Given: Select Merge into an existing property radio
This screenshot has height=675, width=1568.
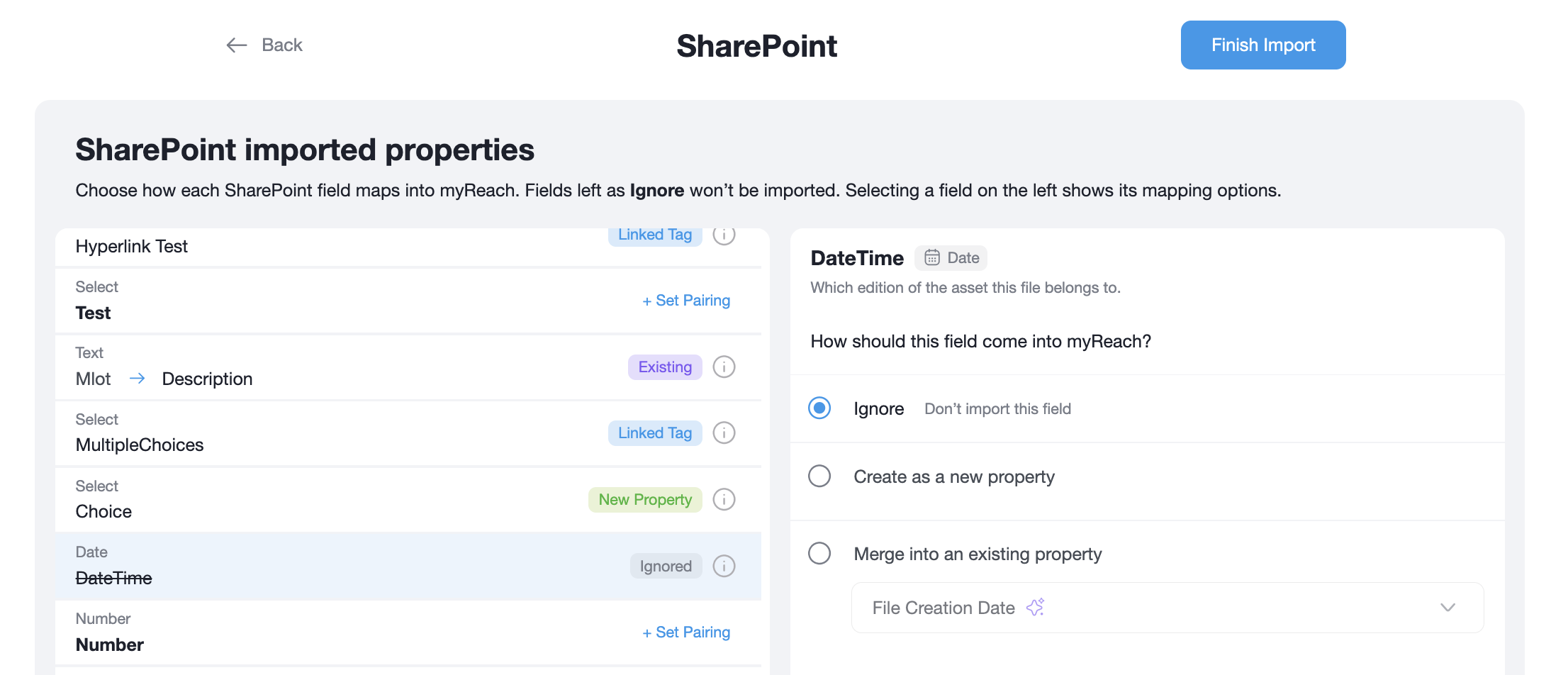Looking at the screenshot, I should [x=819, y=553].
